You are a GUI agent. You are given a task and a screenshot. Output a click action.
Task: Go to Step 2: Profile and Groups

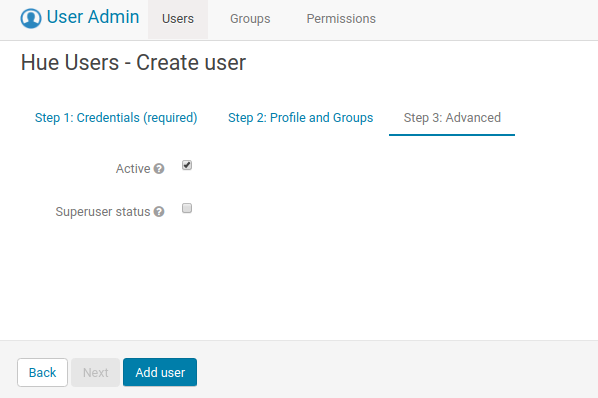tap(301, 118)
